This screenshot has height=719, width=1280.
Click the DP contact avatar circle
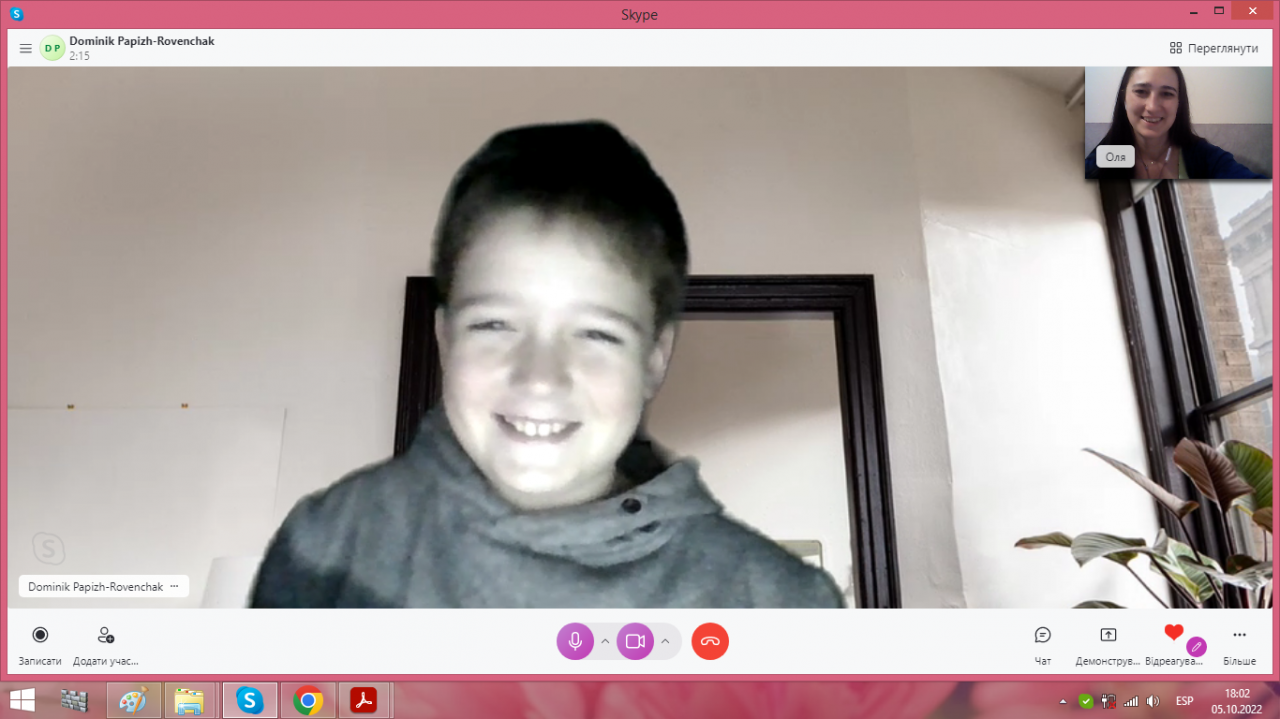tap(52, 48)
